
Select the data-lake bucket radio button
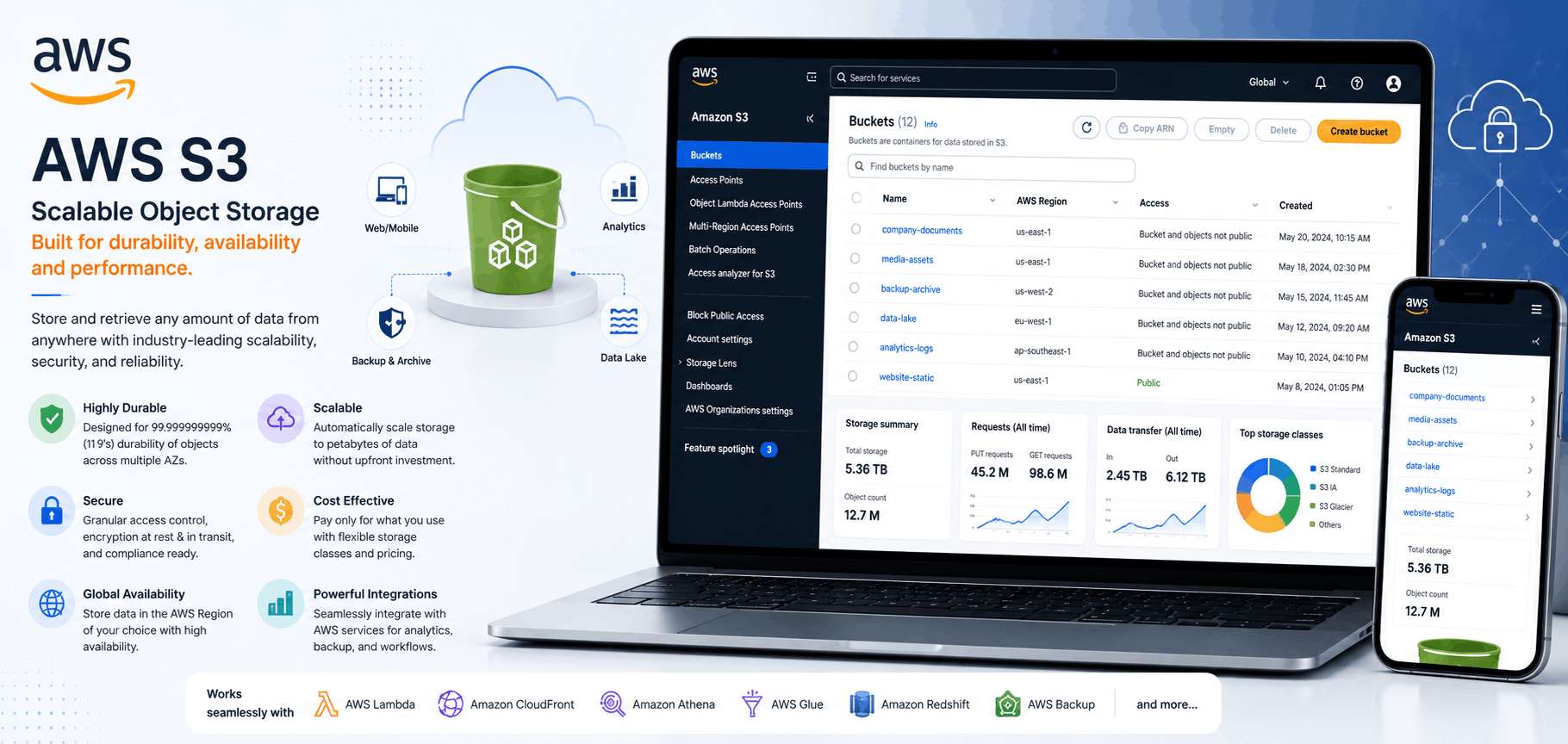click(x=854, y=317)
